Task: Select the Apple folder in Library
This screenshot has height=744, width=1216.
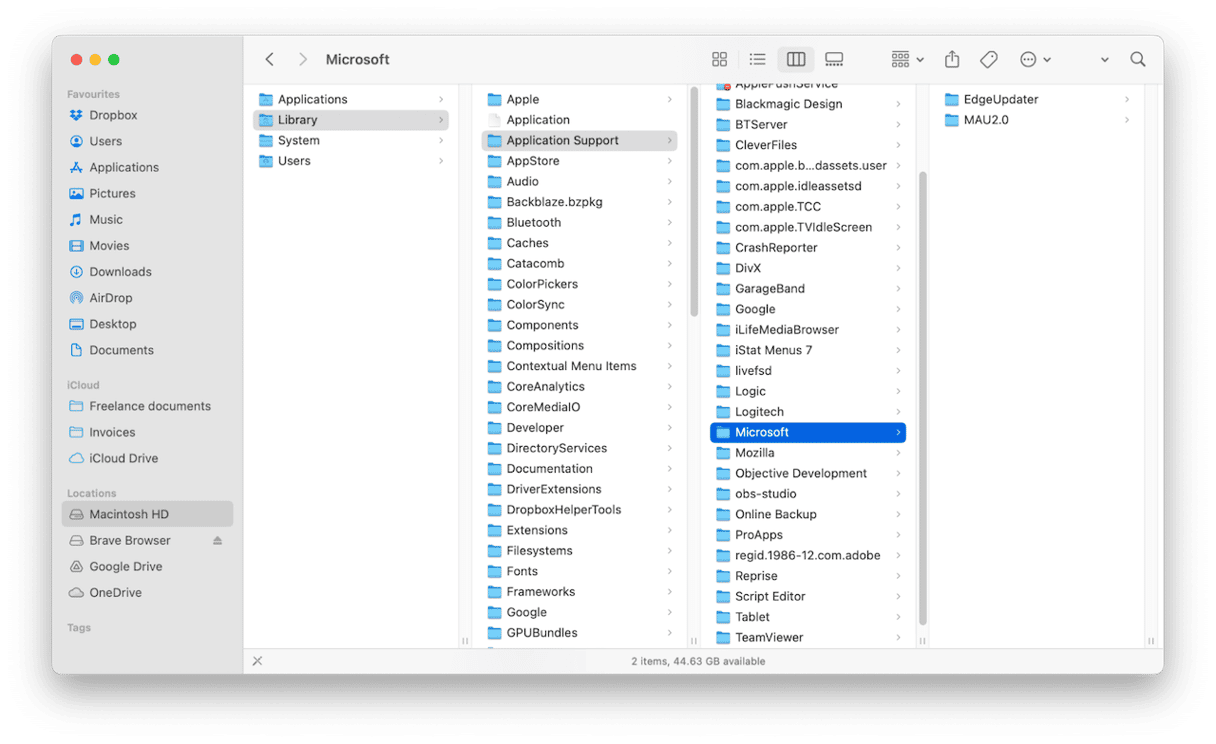Action: click(579, 99)
